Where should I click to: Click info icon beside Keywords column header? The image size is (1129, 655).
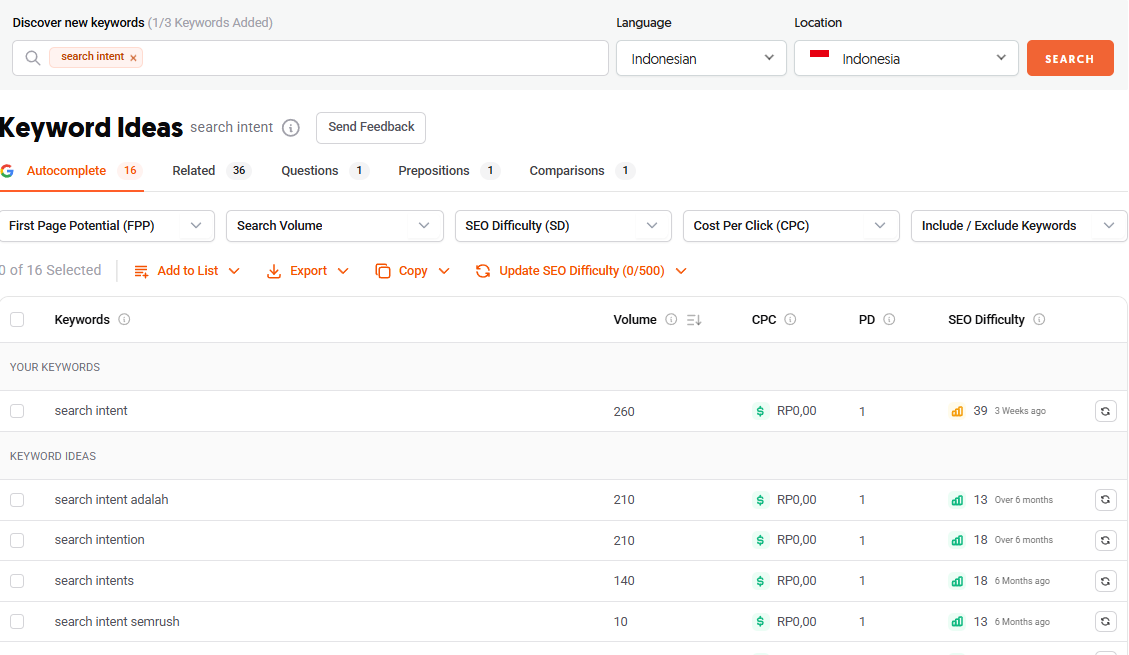(x=124, y=320)
